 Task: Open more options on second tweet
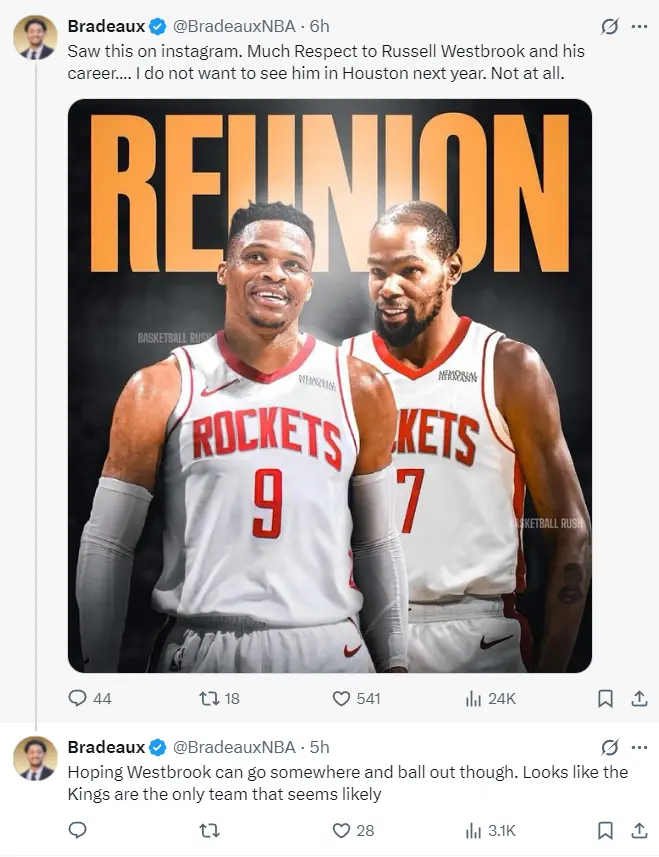640,747
